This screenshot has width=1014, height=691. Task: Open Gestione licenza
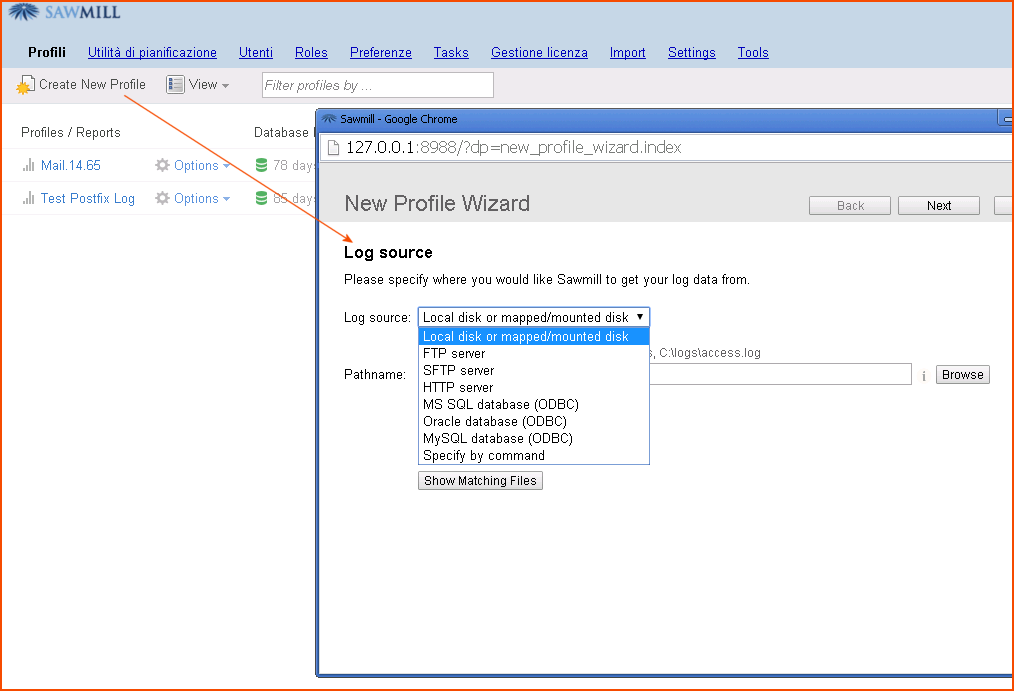coord(539,52)
